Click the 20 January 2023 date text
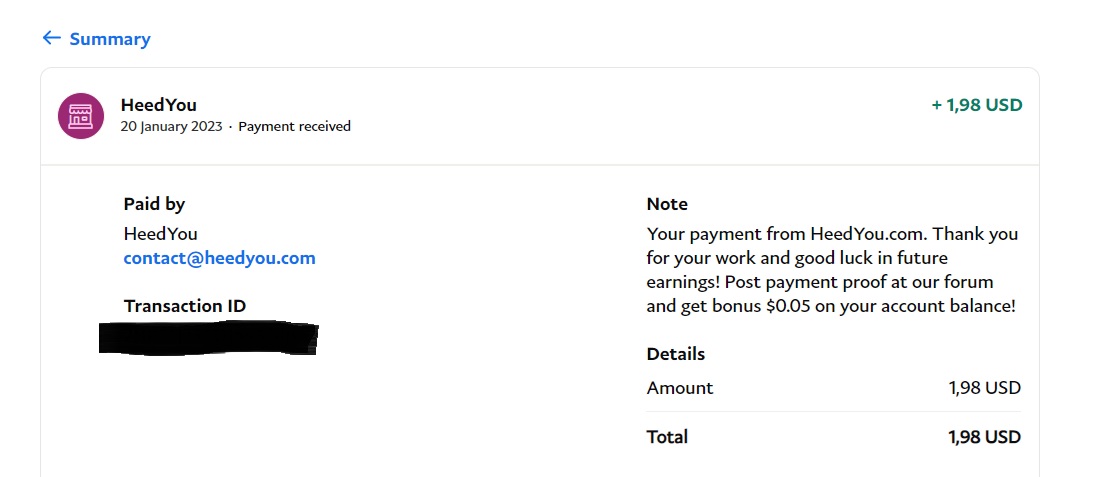Image resolution: width=1120 pixels, height=477 pixels. (171, 126)
